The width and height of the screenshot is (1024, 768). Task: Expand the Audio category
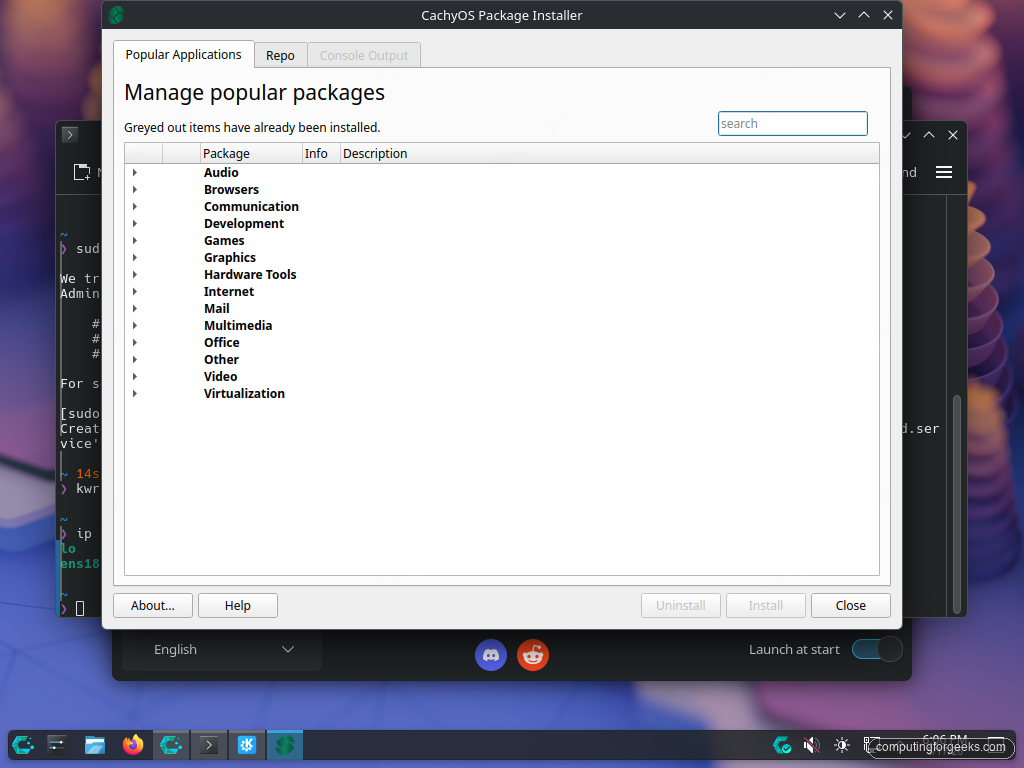coord(135,172)
